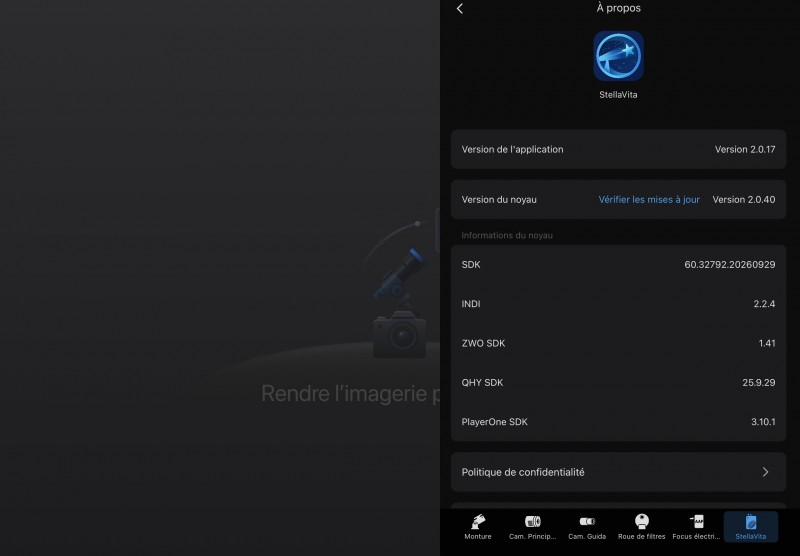
Task: Click the StellaVita app logo
Action: 618,56
